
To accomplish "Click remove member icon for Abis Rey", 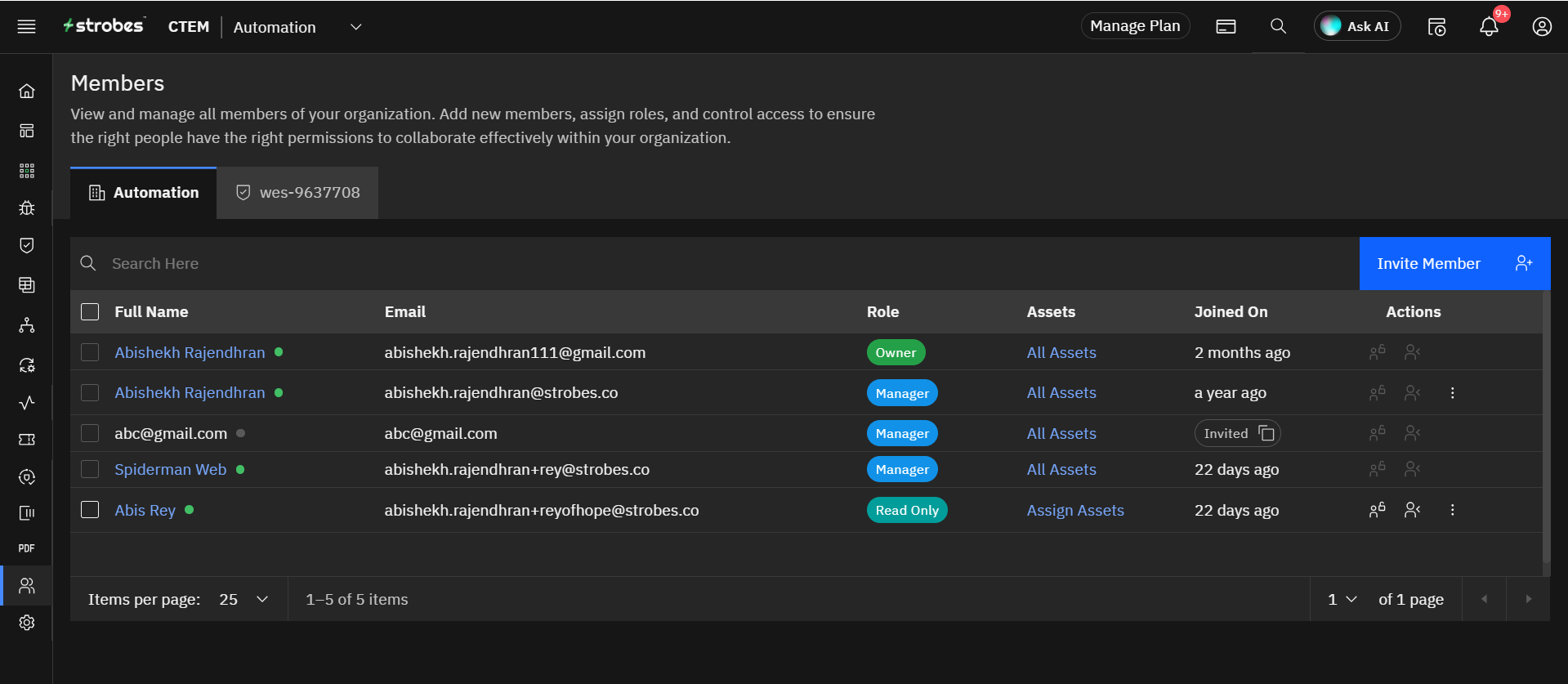I will (1412, 510).
